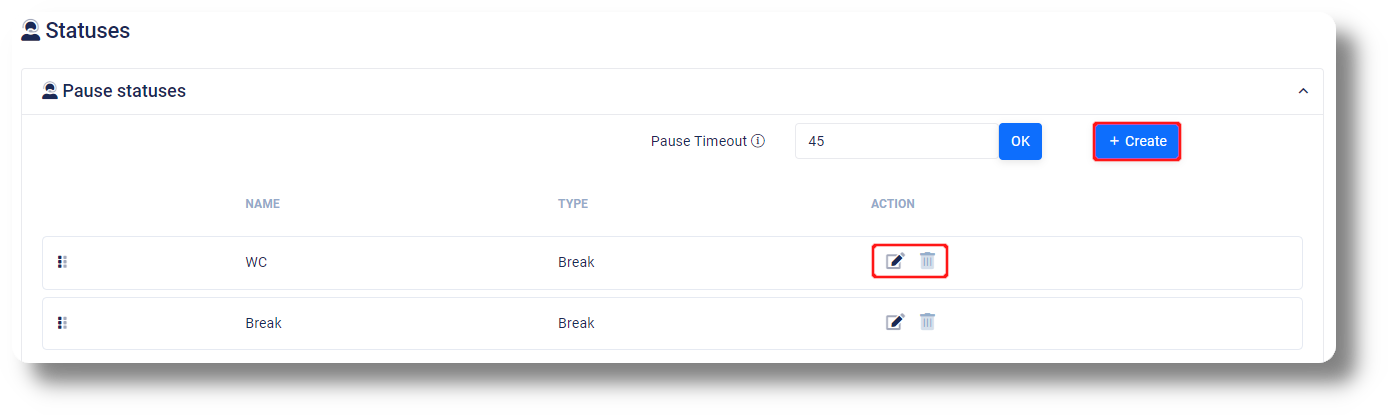Select the WC status name
Viewport: 1388px width, 415px height.
tap(256, 263)
